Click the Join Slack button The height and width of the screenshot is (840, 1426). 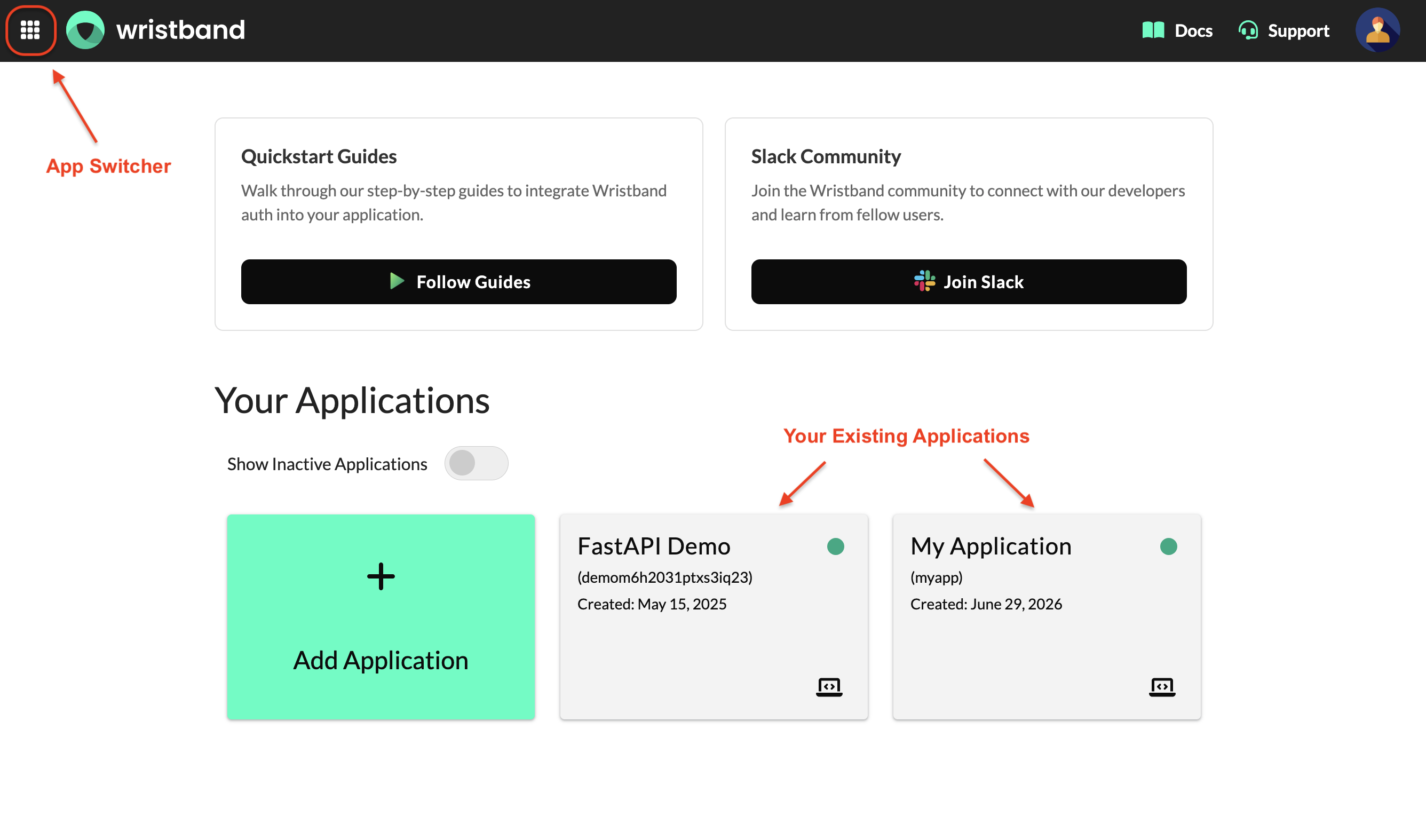[x=968, y=282]
